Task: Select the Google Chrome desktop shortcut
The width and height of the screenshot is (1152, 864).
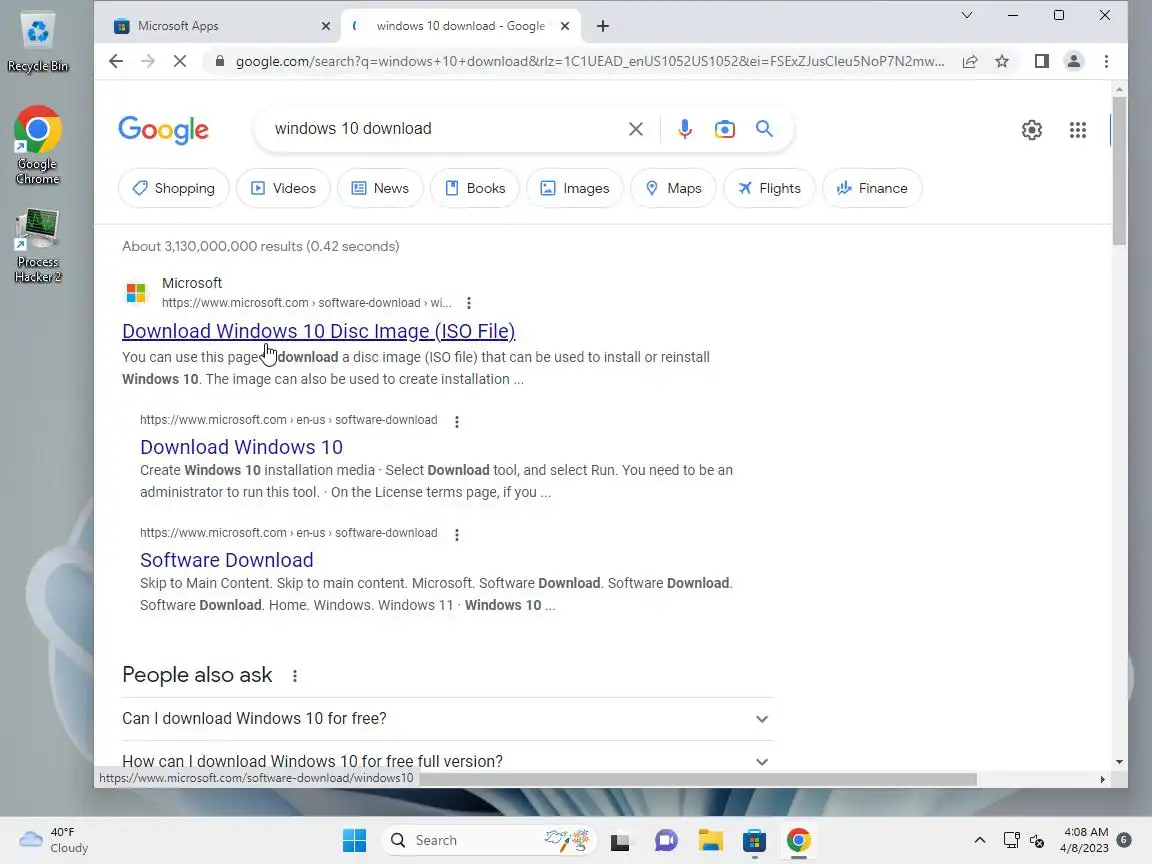Action: coord(37,145)
